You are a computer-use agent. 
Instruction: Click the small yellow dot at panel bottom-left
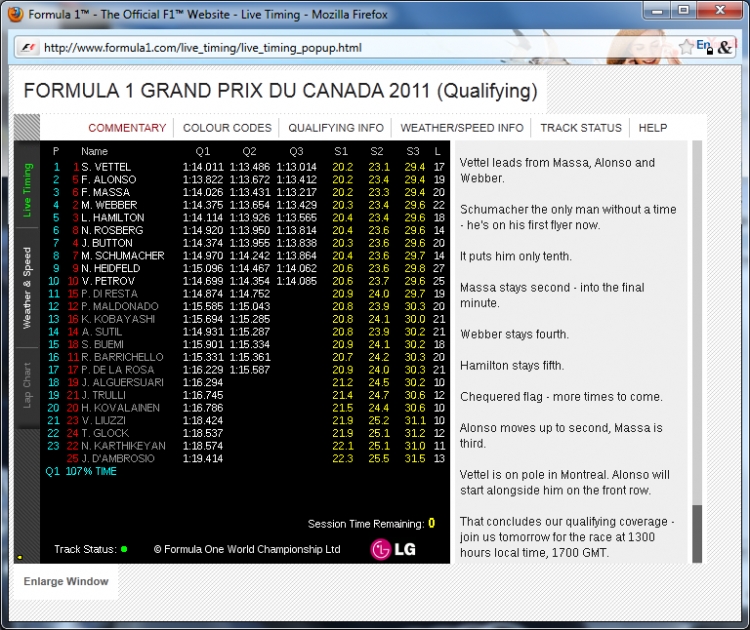coord(20,557)
